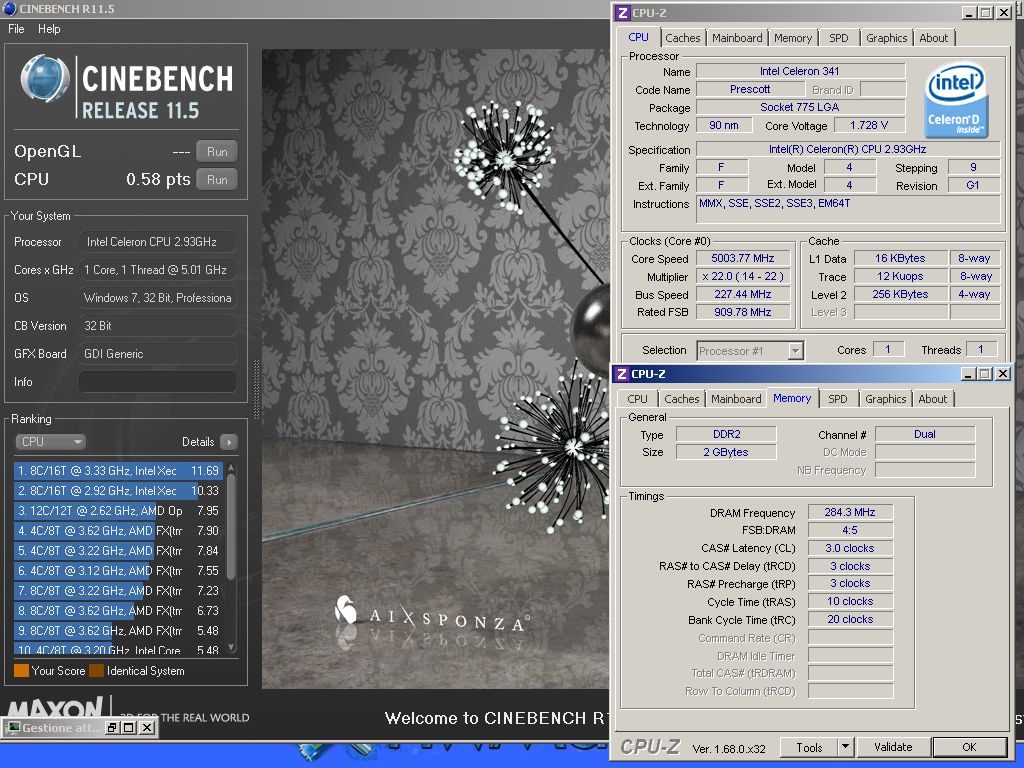This screenshot has height=768, width=1024.
Task: Click the DRAM Frequency value 284.3 MHz
Action: (x=850, y=513)
